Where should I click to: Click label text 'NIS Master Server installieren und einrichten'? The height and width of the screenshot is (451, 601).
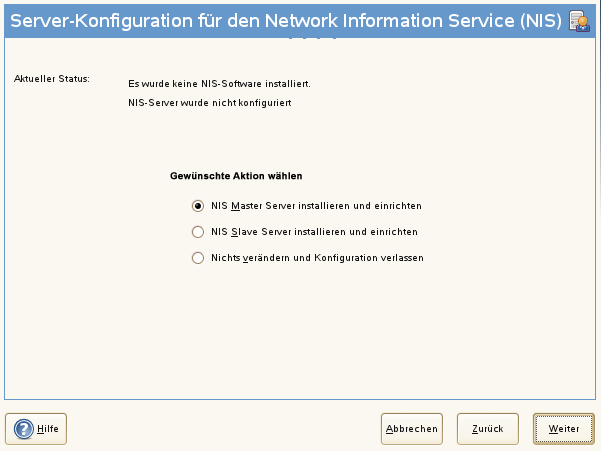(x=316, y=206)
